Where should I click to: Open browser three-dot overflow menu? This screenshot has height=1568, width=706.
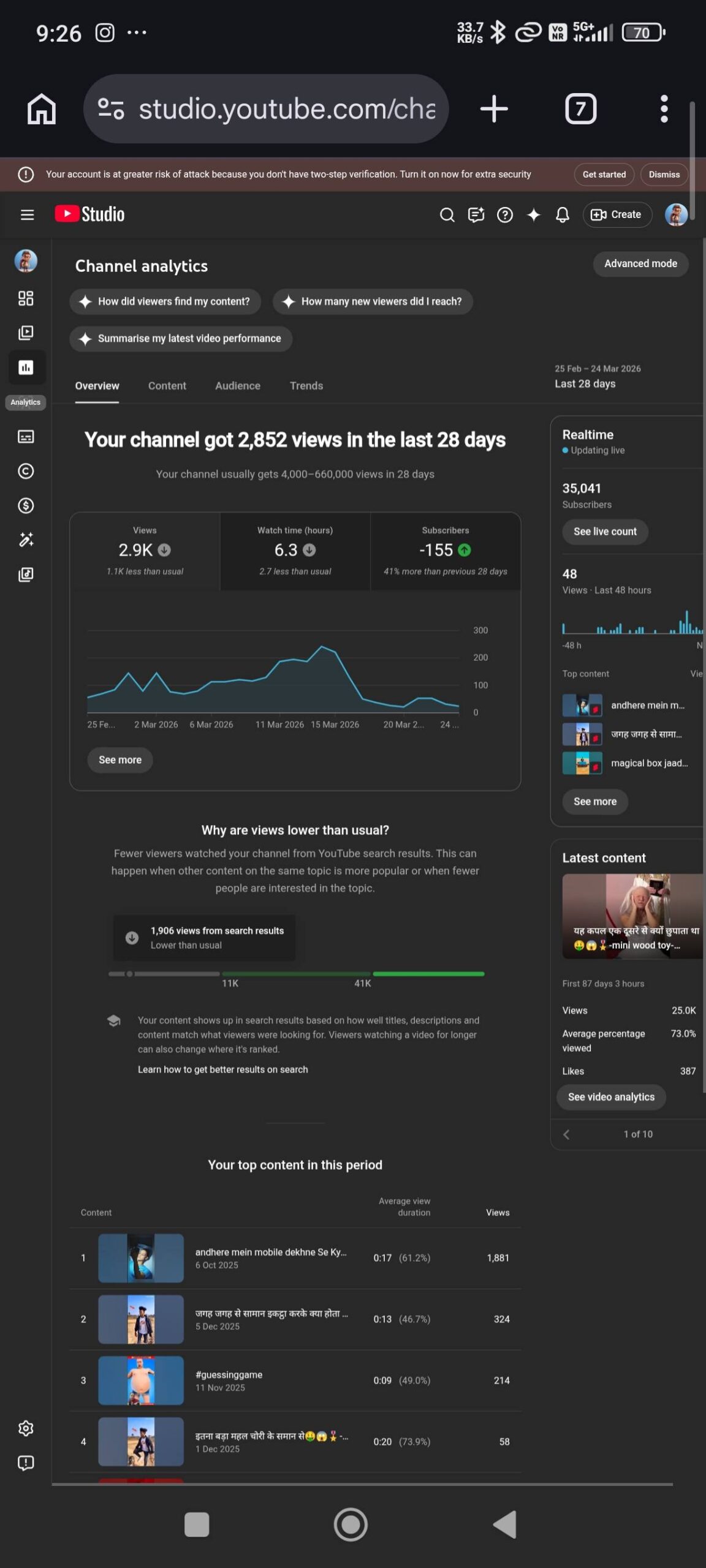pyautogui.click(x=664, y=109)
